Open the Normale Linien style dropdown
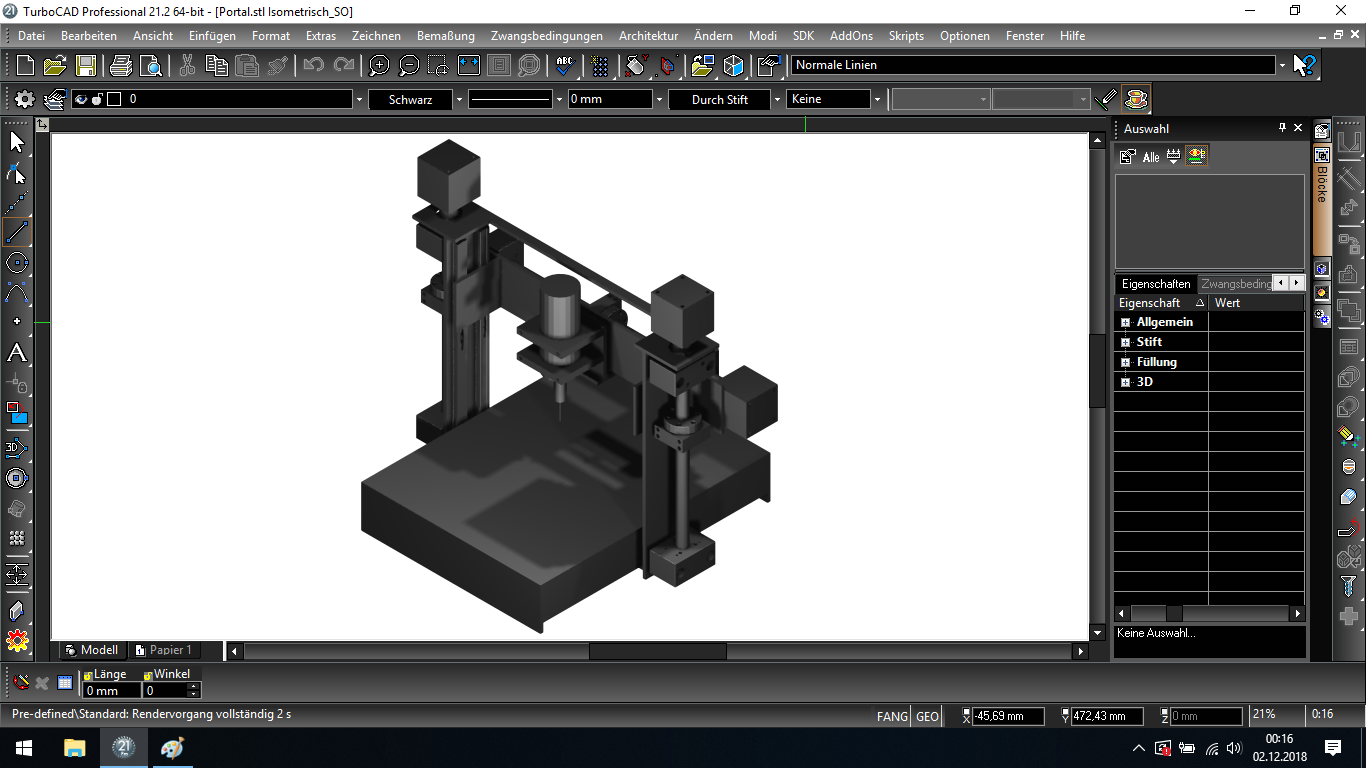The image size is (1366, 768). point(1282,65)
